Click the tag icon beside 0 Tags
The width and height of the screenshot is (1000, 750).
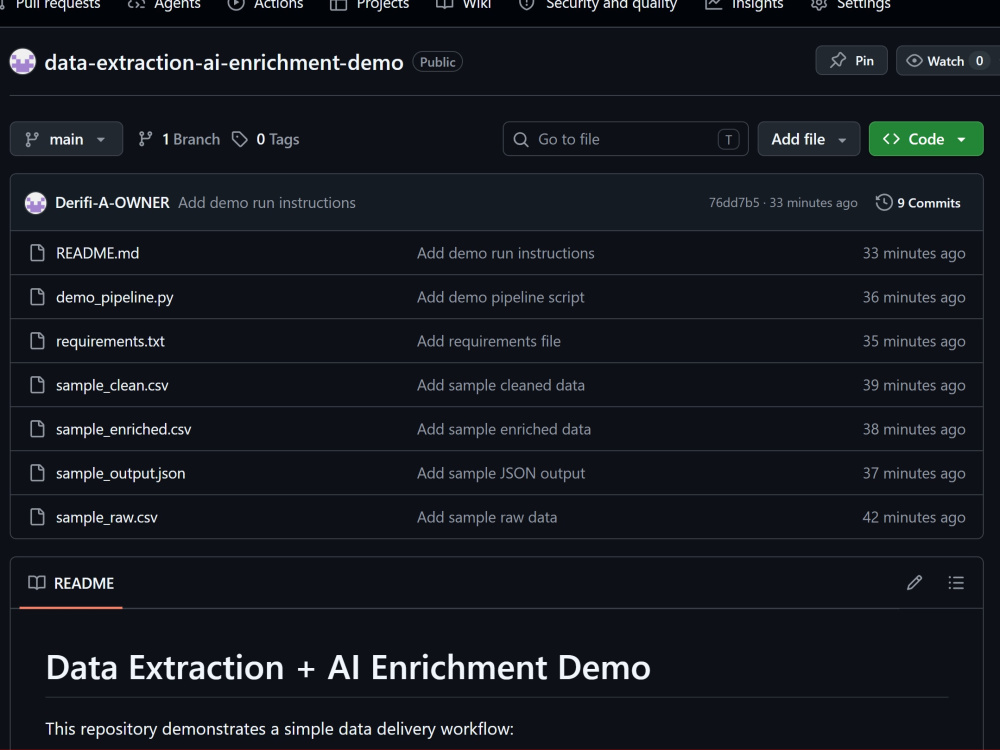240,139
